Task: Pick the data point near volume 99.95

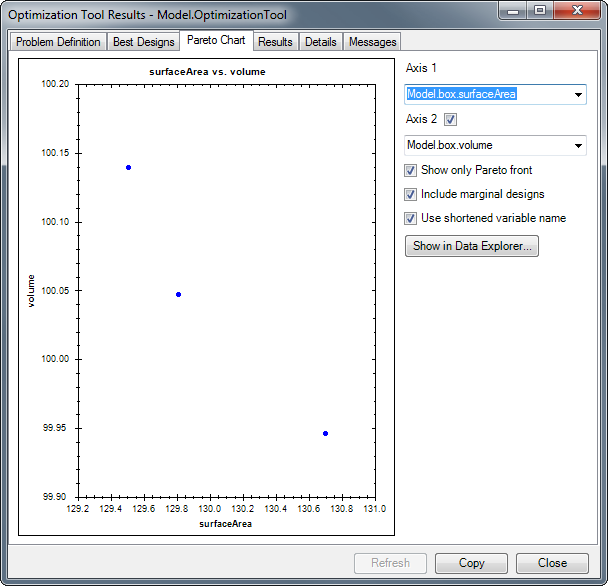Action: point(326,433)
